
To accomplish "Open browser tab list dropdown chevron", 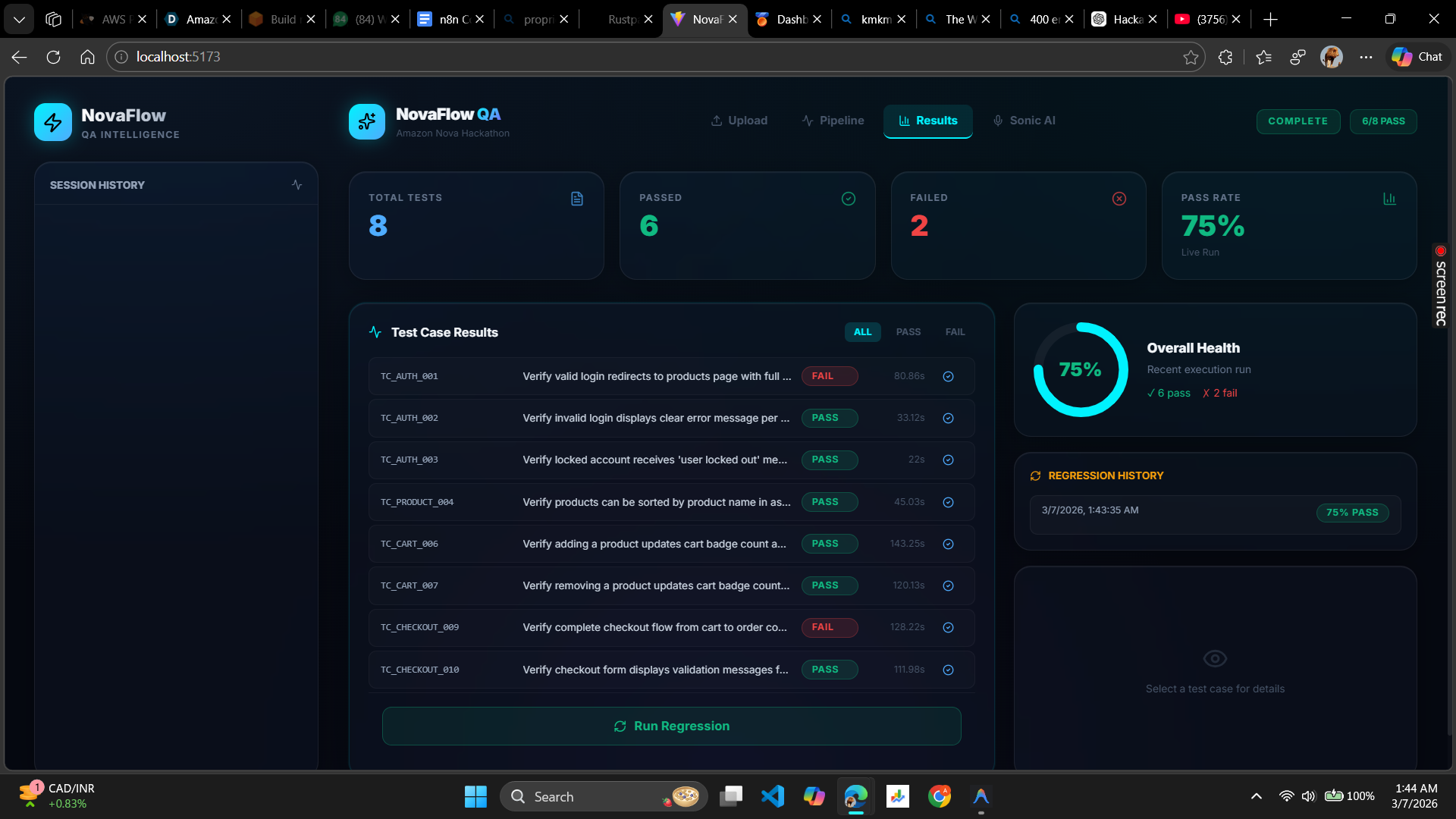I will (19, 19).
